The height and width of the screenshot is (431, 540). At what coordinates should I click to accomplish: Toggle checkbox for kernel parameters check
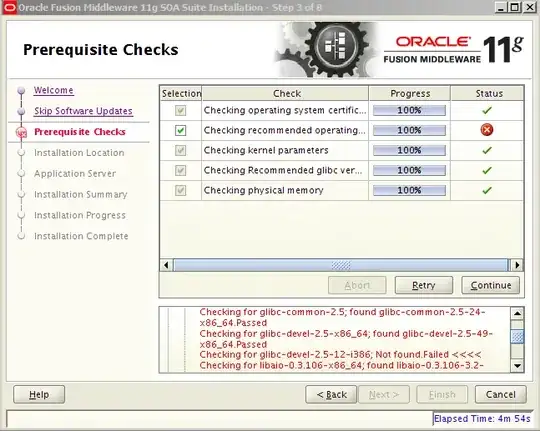pyautogui.click(x=180, y=151)
